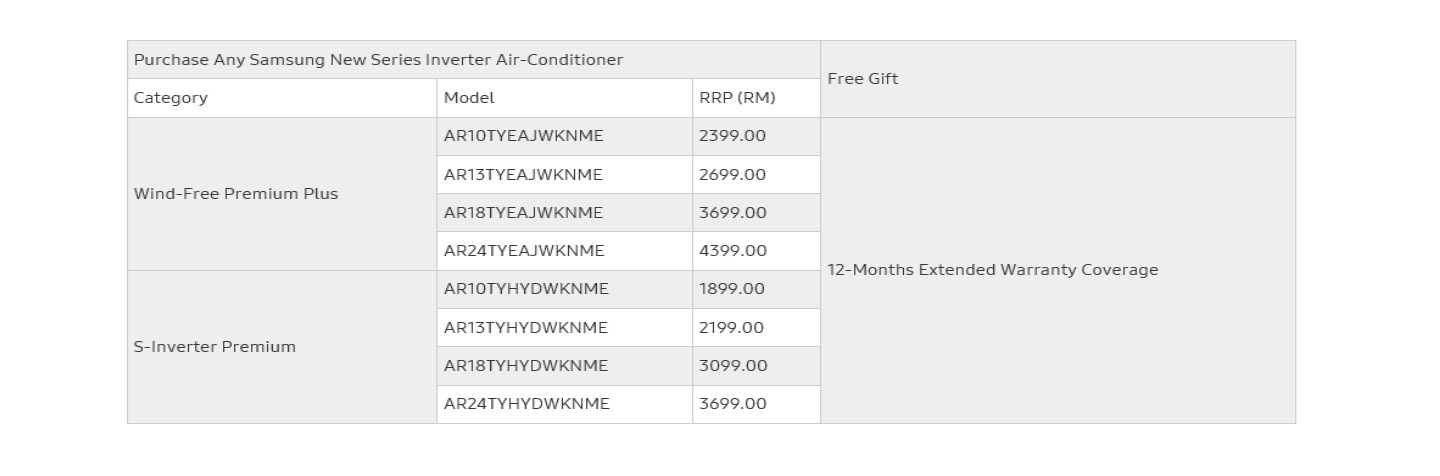
Task: Click the Free Gift header cell
Action: point(1058,79)
